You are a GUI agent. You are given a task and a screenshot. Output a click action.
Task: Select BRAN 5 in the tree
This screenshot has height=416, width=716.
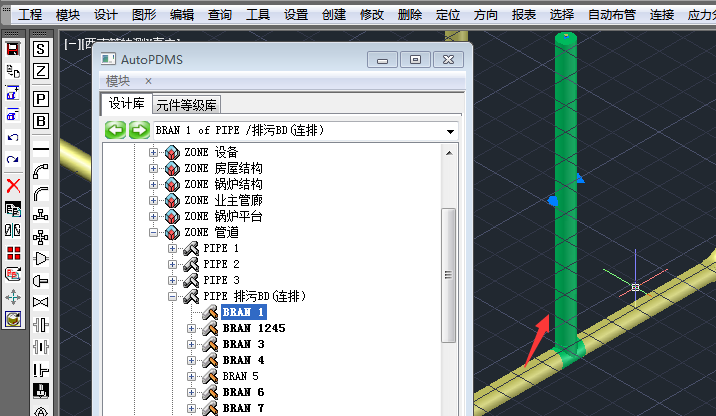(x=240, y=376)
